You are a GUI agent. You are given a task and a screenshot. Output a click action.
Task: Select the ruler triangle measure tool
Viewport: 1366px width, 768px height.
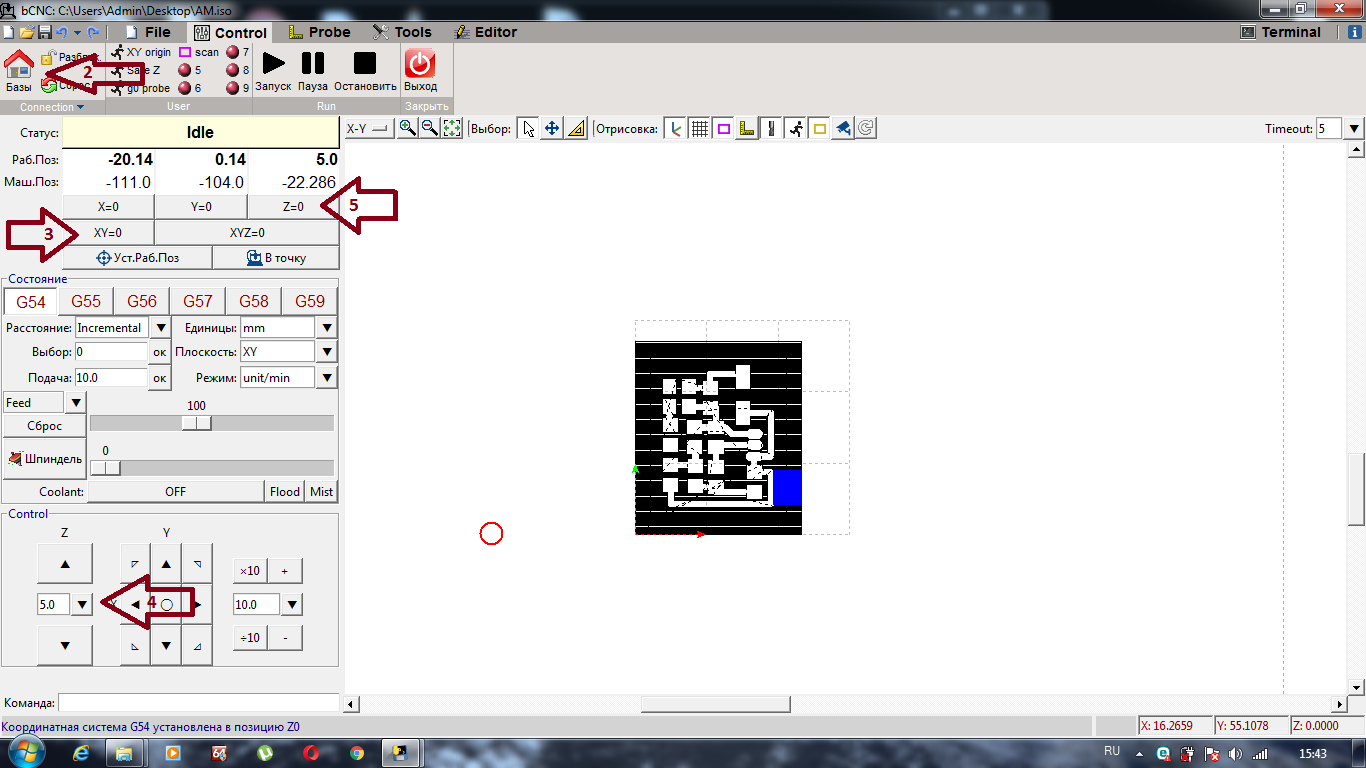point(576,128)
